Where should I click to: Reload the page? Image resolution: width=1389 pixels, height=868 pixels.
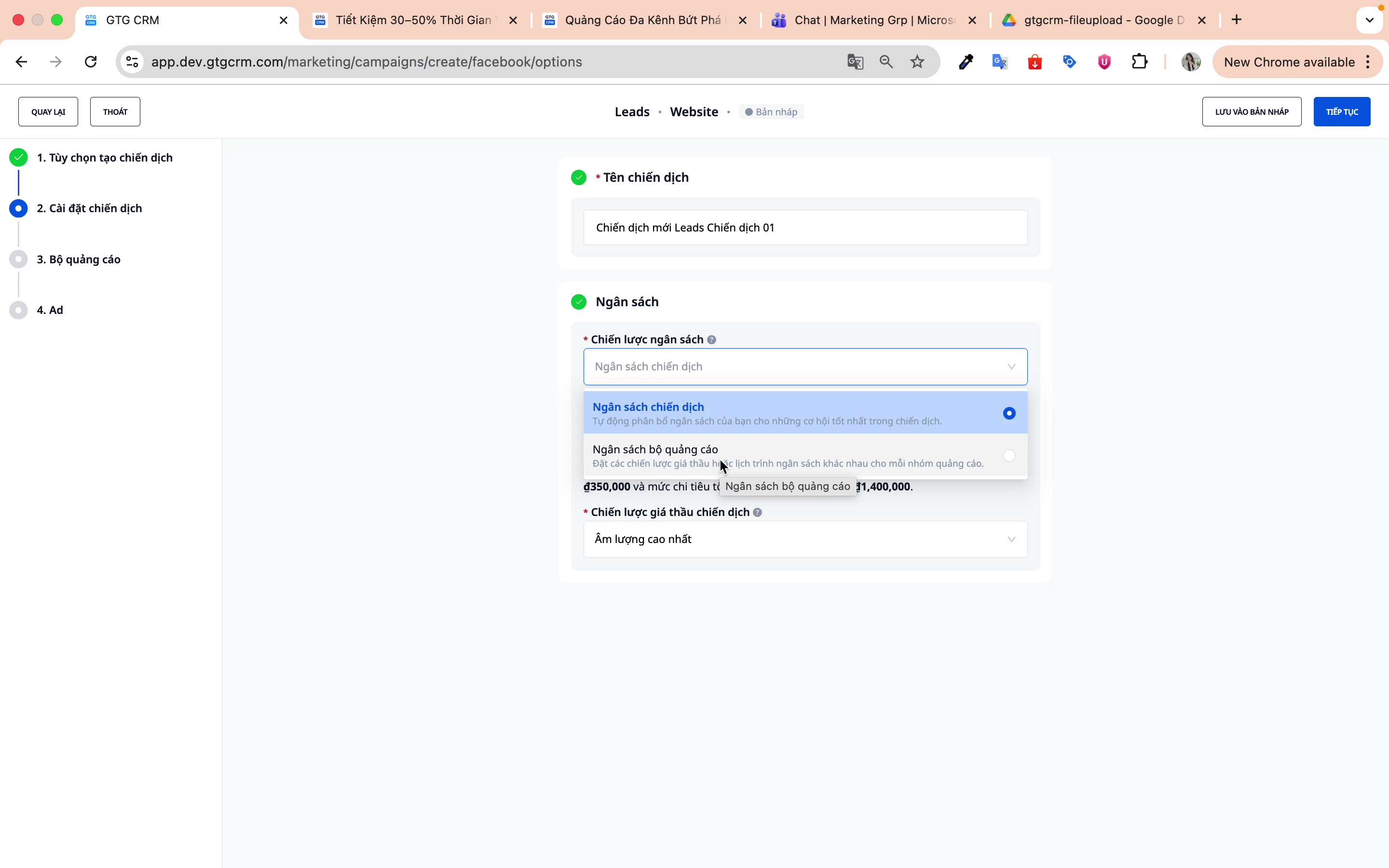pyautogui.click(x=91, y=62)
